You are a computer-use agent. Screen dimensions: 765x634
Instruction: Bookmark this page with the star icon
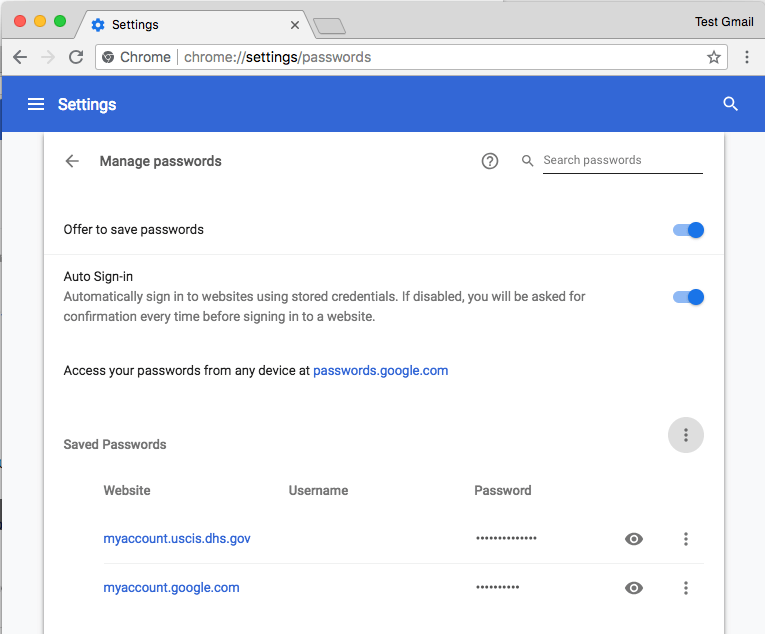714,57
